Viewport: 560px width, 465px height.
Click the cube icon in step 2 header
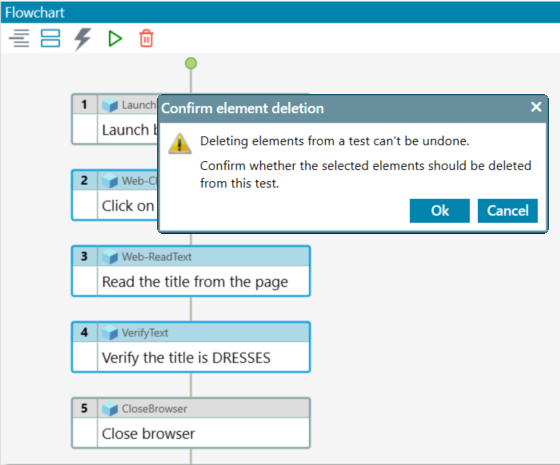(110, 181)
